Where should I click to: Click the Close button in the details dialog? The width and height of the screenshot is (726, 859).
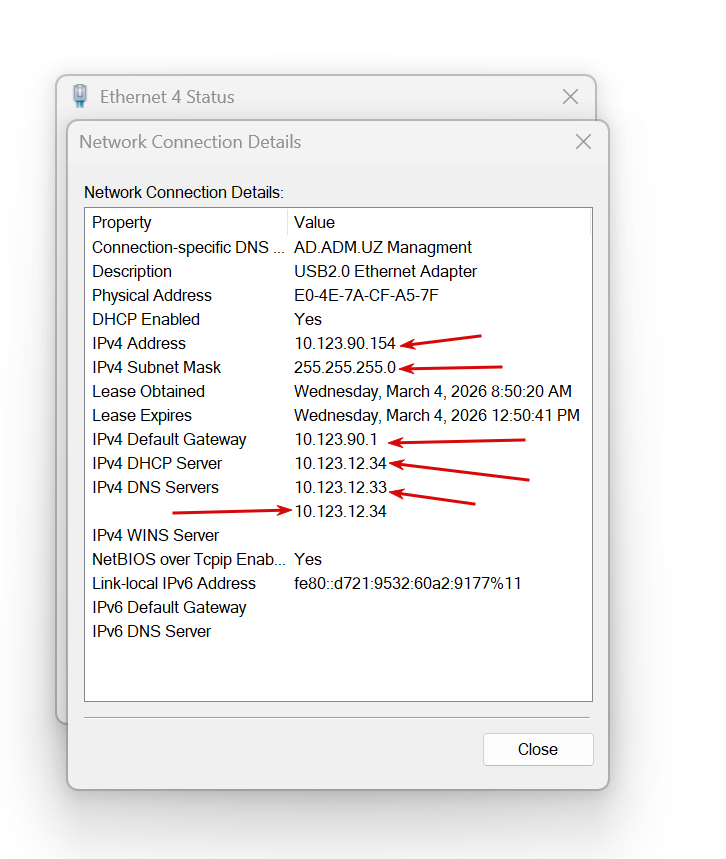coord(538,749)
